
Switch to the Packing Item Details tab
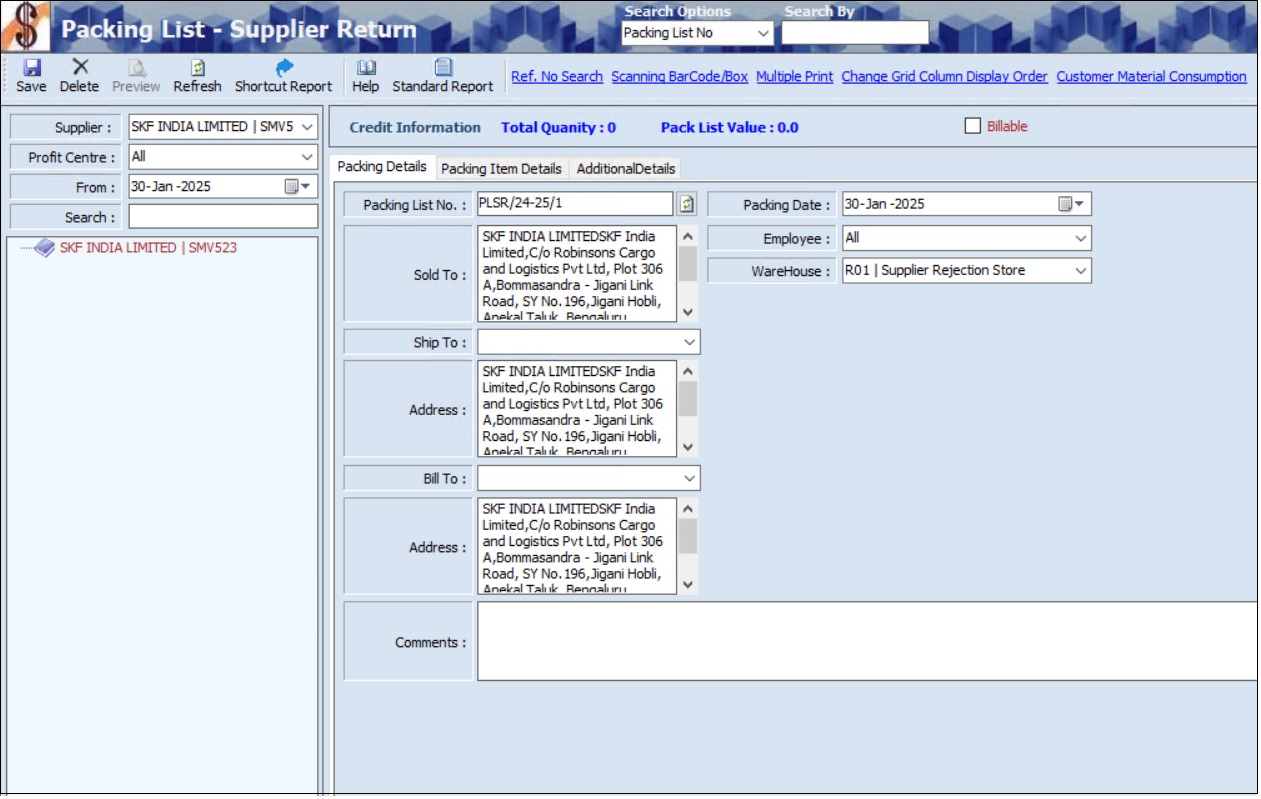(501, 168)
